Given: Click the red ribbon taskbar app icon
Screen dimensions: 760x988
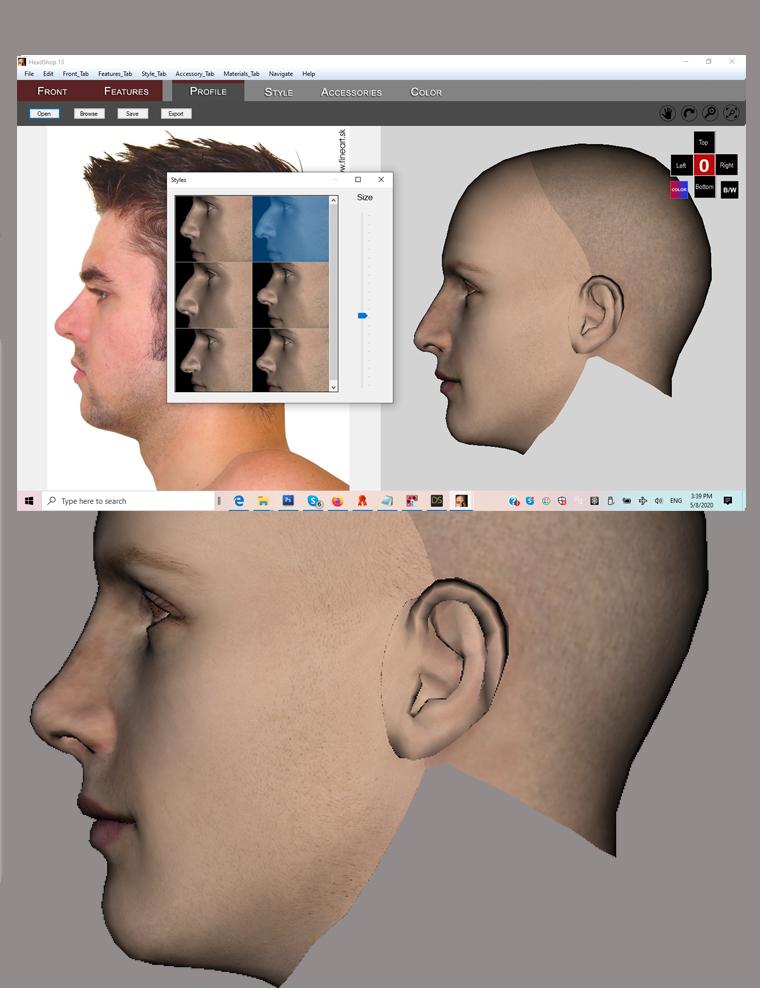Looking at the screenshot, I should [362, 501].
